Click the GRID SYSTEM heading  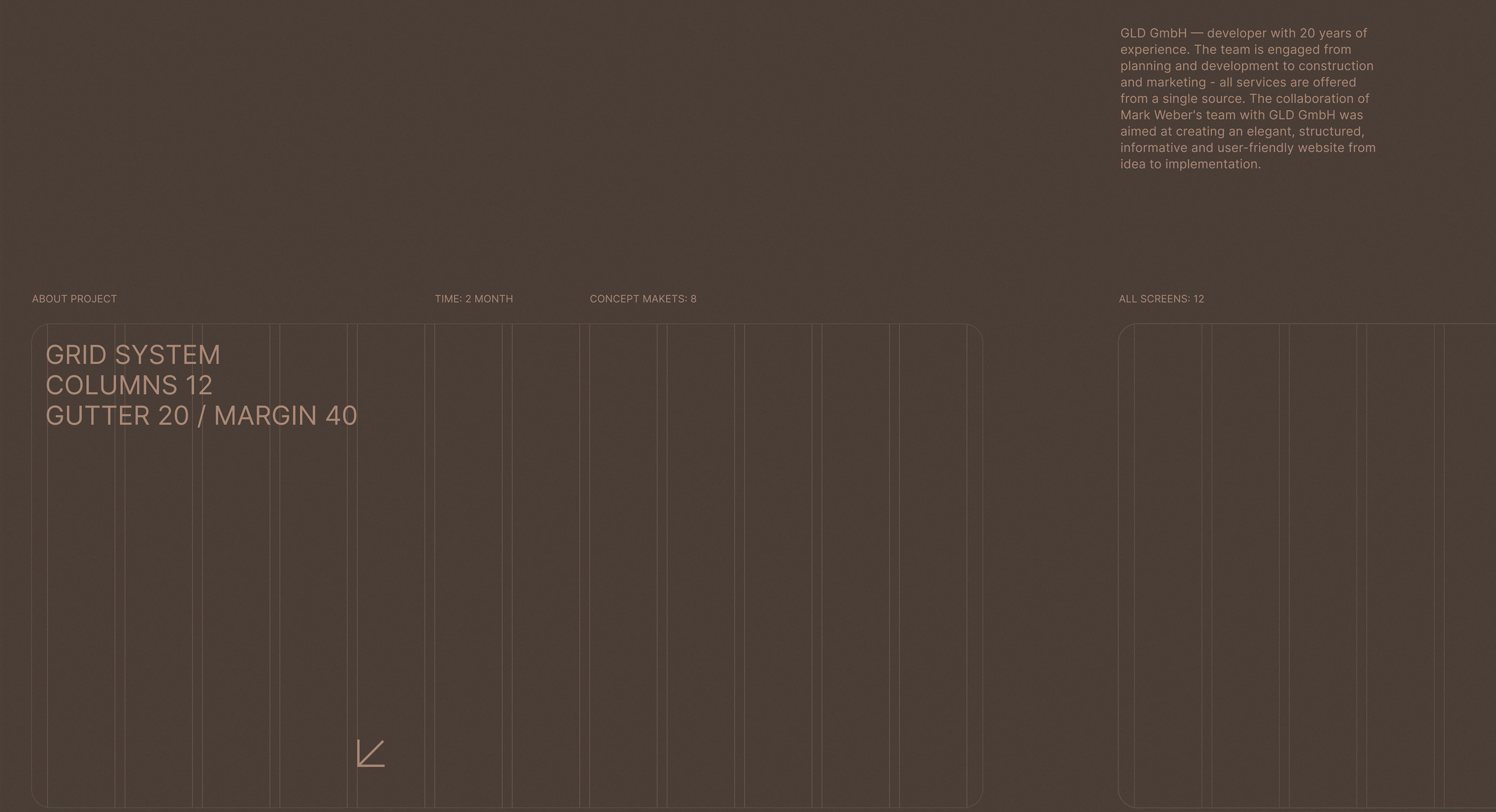coord(133,355)
